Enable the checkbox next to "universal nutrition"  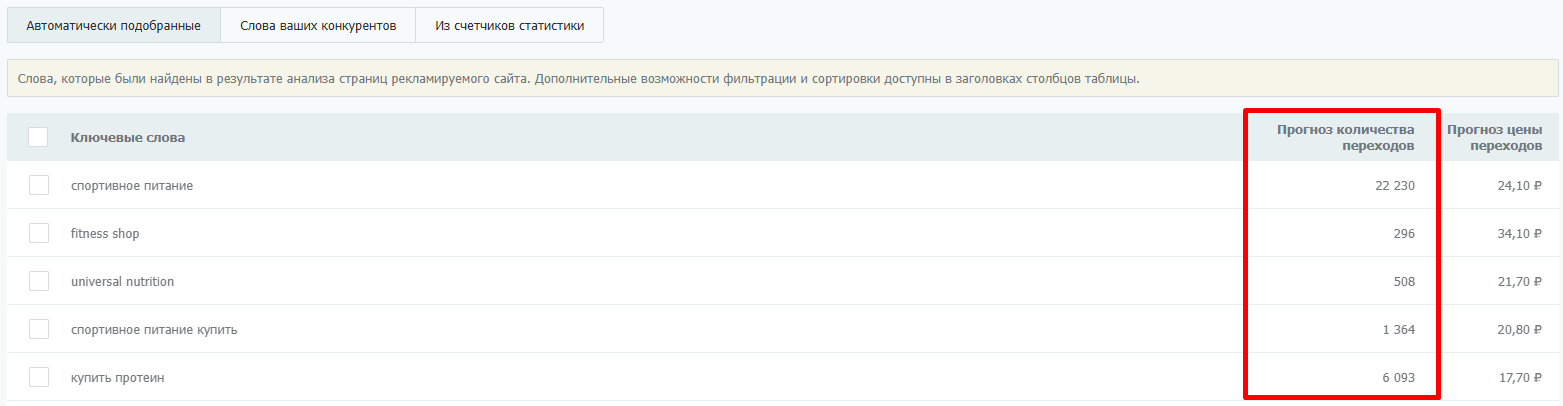tap(39, 281)
